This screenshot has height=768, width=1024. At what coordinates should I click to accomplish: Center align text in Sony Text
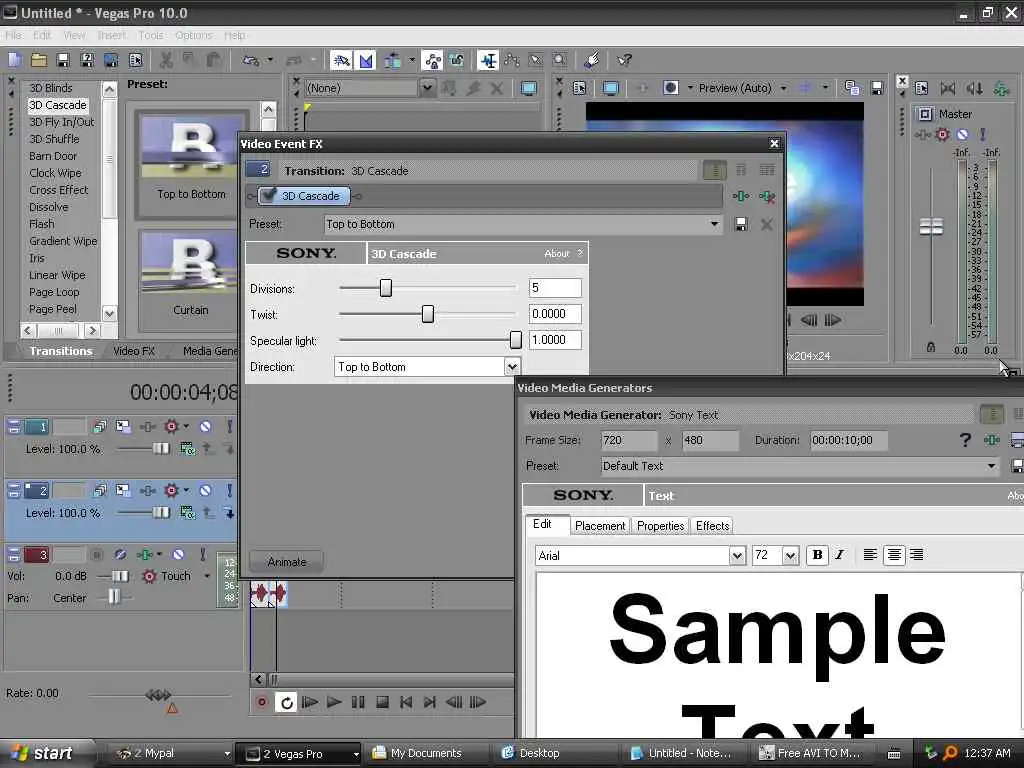(x=894, y=555)
